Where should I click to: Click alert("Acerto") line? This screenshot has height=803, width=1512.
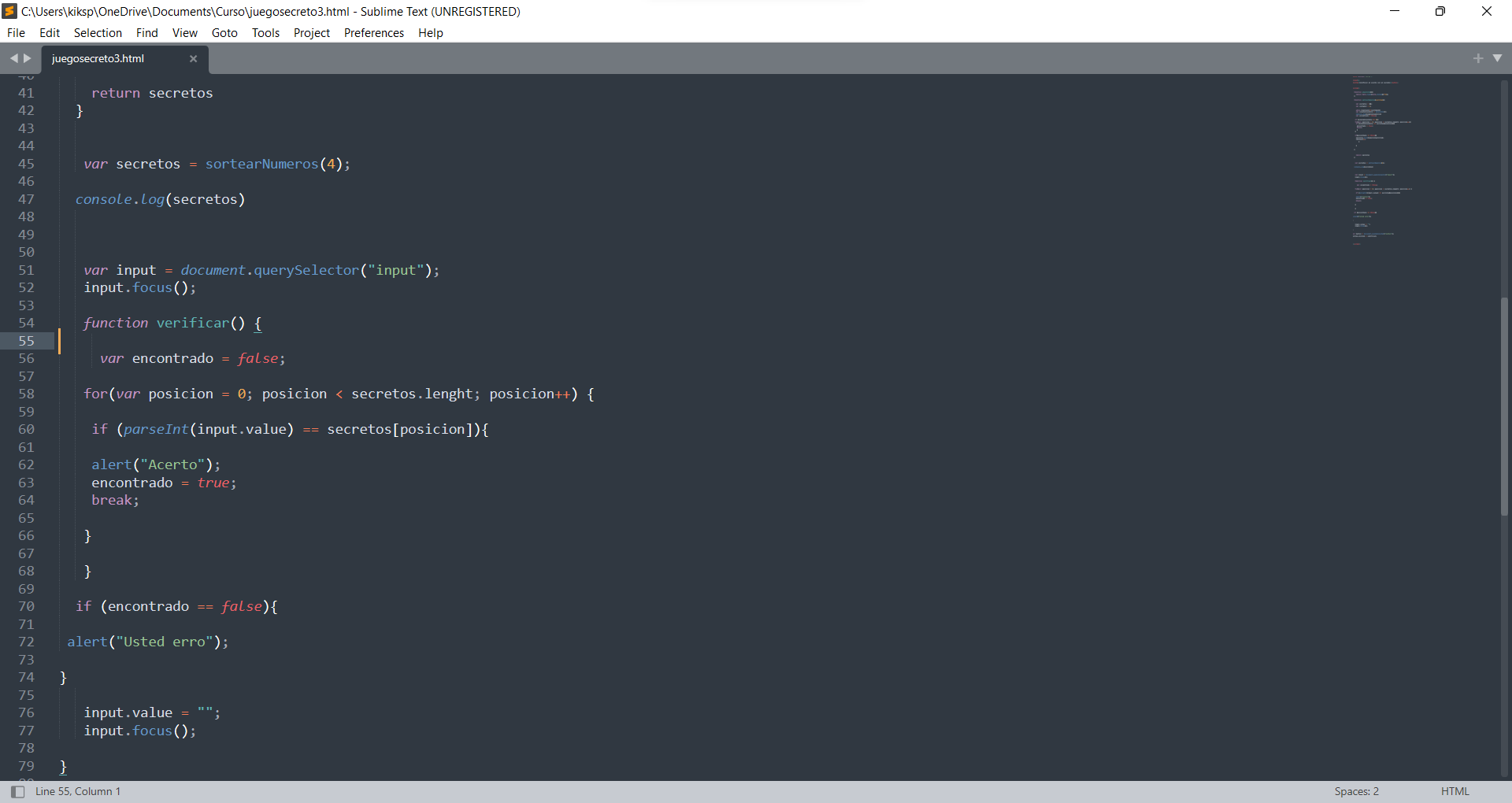(156, 464)
